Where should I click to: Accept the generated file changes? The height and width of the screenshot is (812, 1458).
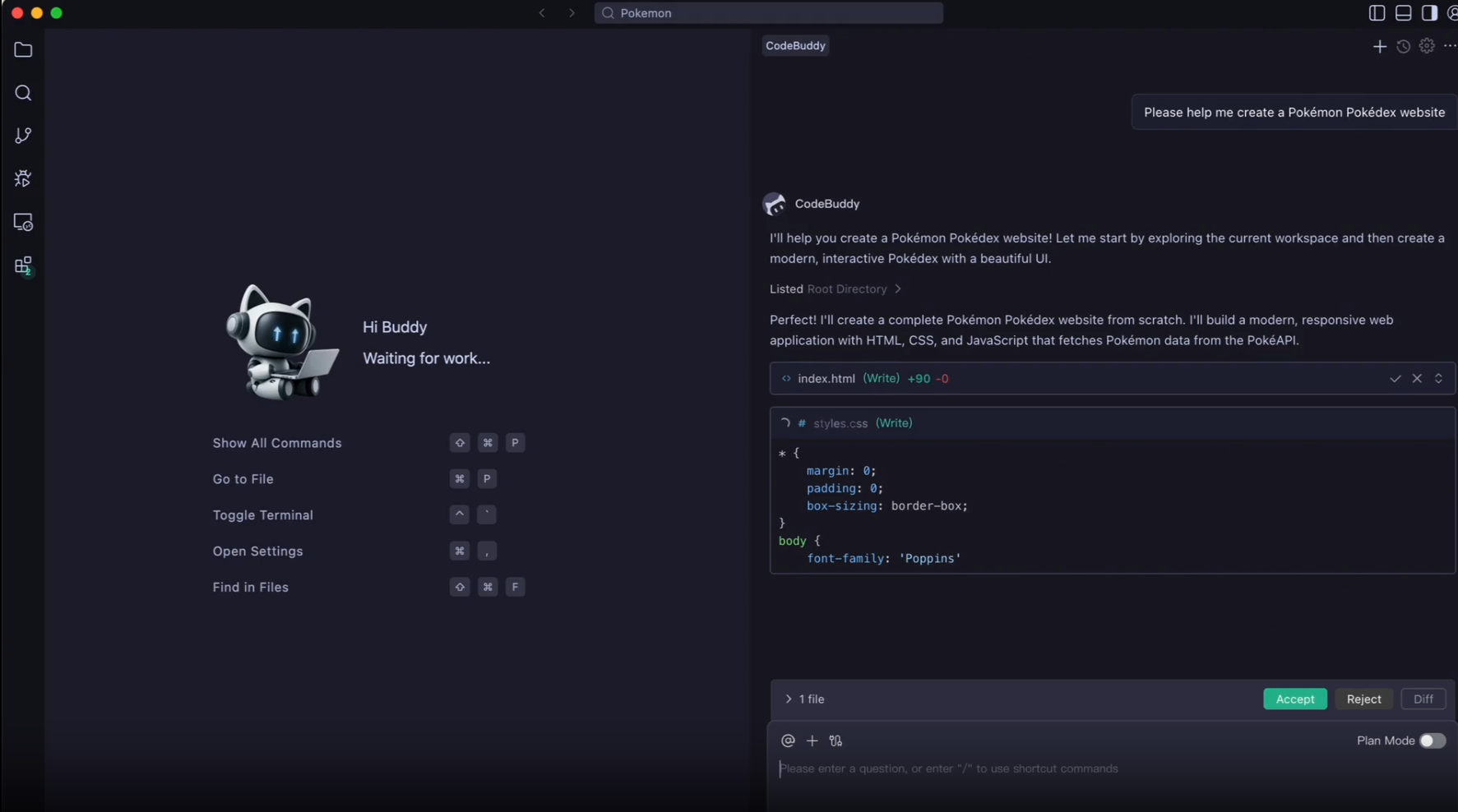pyautogui.click(x=1294, y=699)
